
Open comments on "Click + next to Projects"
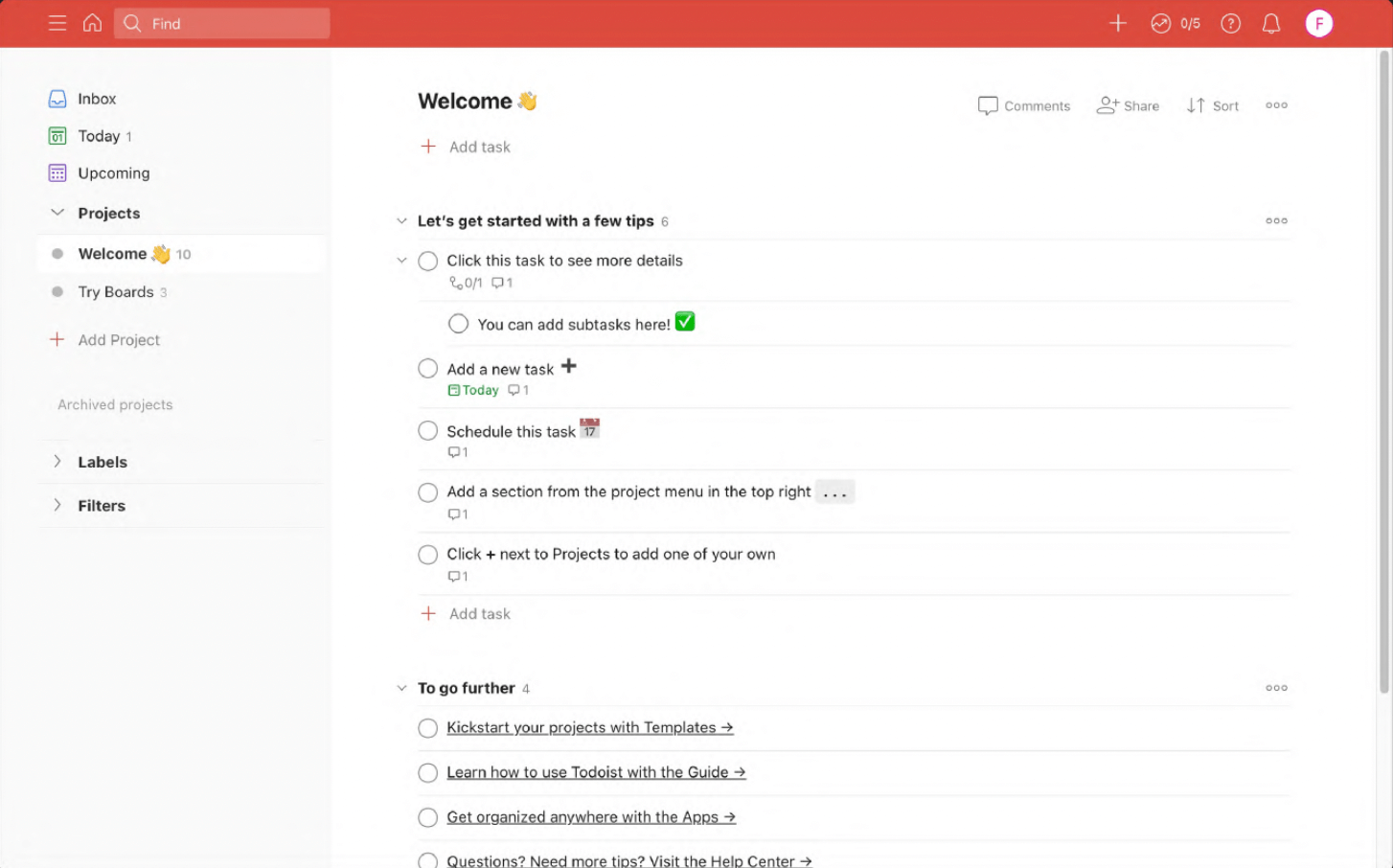tap(458, 577)
